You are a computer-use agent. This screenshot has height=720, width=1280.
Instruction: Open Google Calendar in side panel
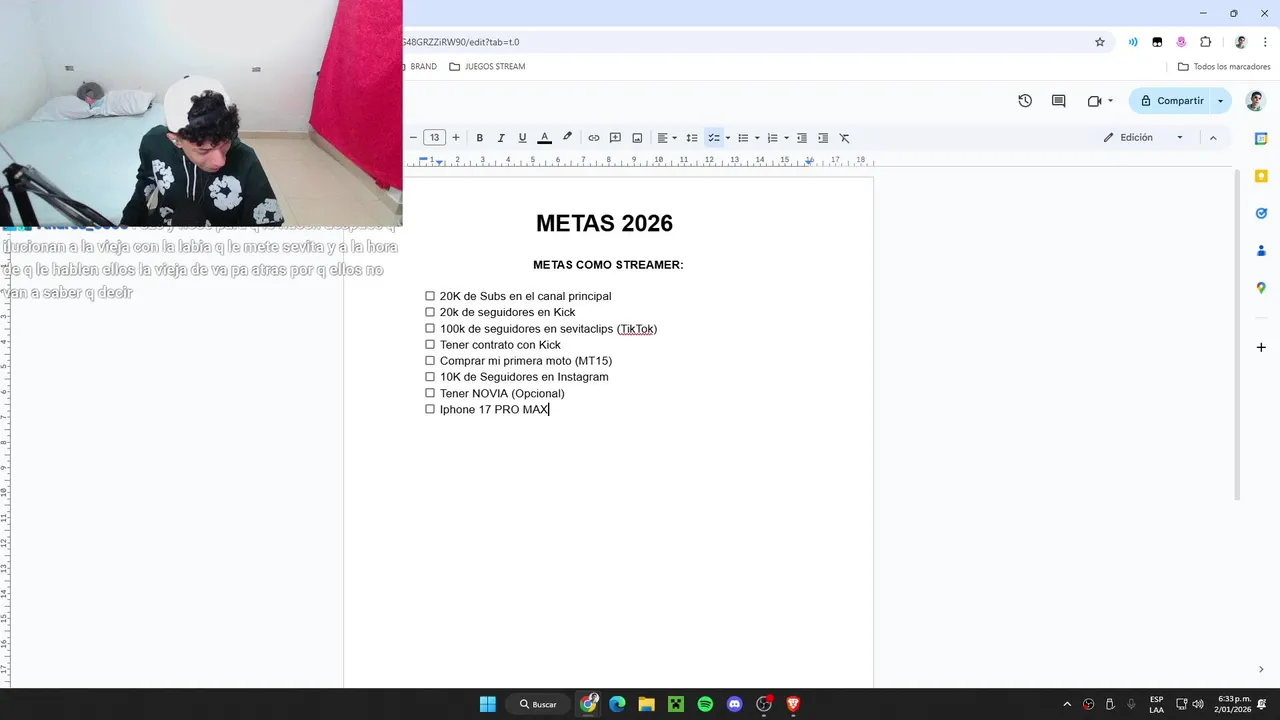1261,138
